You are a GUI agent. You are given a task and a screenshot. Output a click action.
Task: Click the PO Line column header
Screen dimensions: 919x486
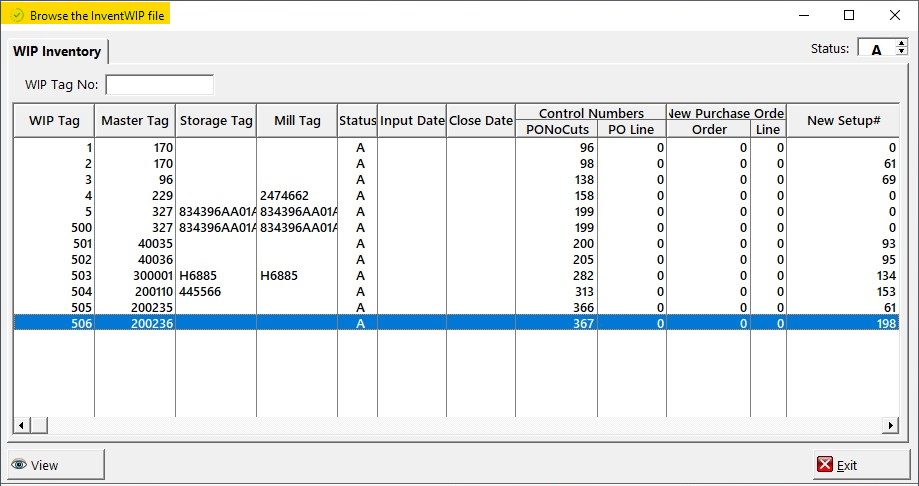point(632,129)
